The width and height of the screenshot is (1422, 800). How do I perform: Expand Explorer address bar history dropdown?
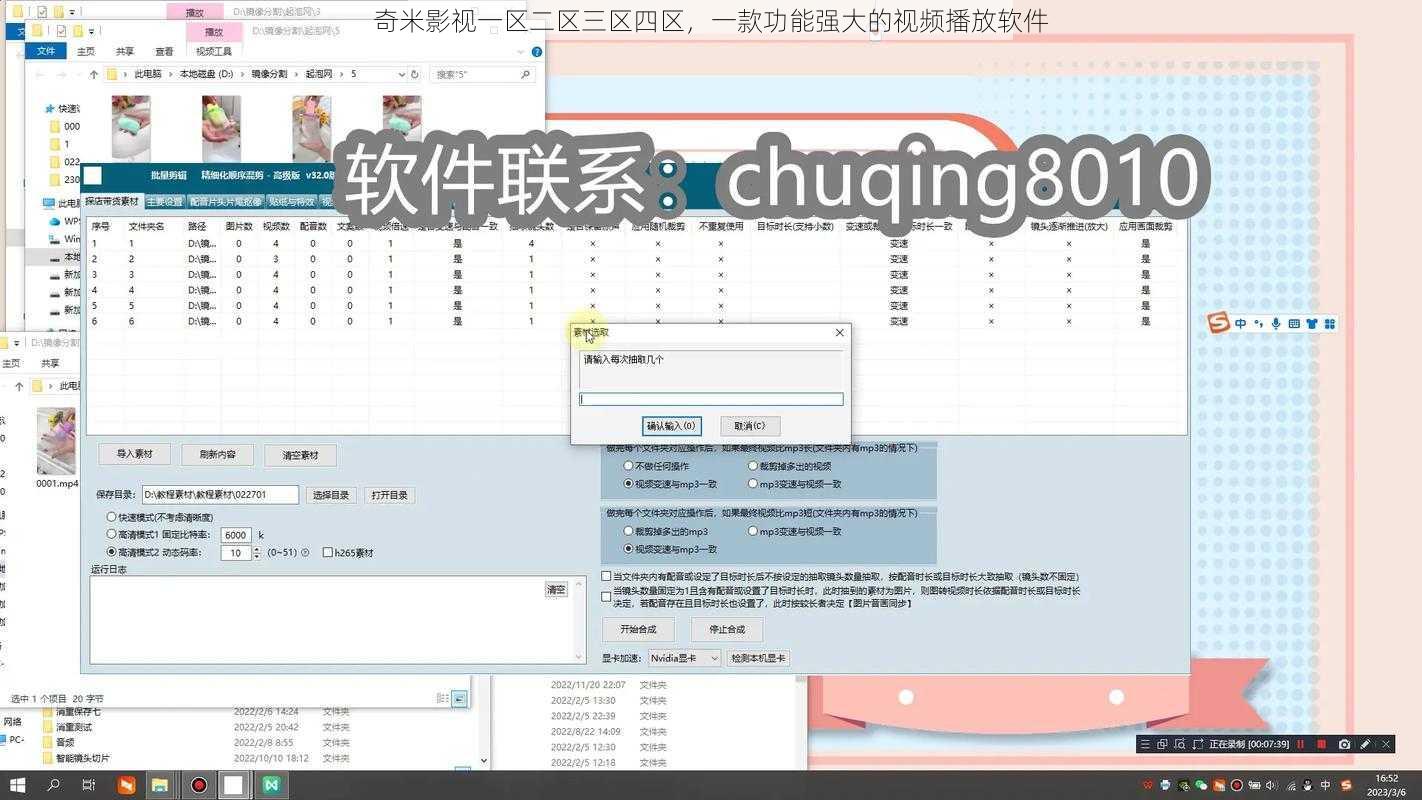pyautogui.click(x=400, y=74)
